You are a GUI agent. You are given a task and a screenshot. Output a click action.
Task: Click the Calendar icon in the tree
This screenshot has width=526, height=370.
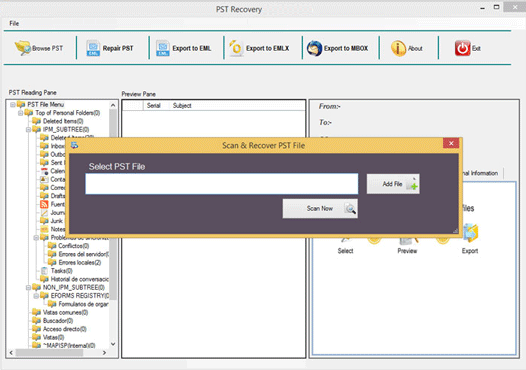tap(44, 171)
